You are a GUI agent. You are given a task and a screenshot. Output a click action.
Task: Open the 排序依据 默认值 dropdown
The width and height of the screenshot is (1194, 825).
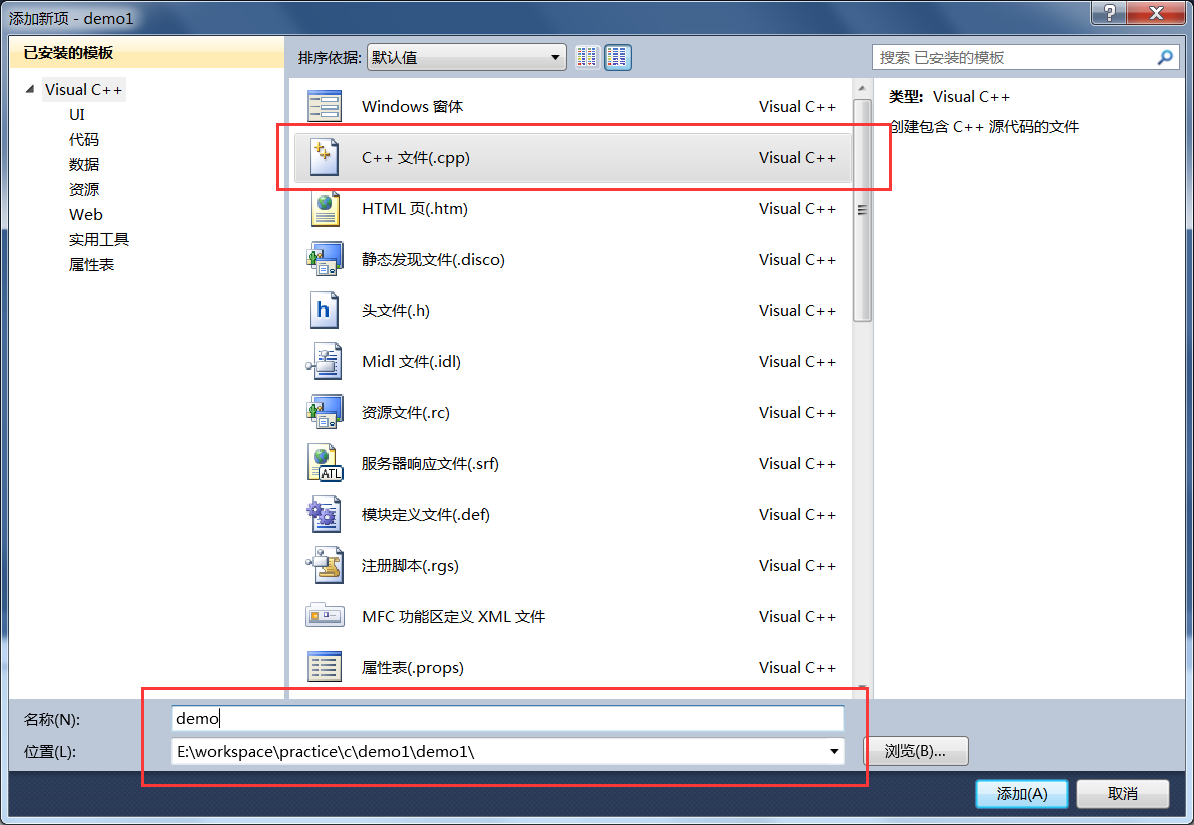(x=467, y=57)
